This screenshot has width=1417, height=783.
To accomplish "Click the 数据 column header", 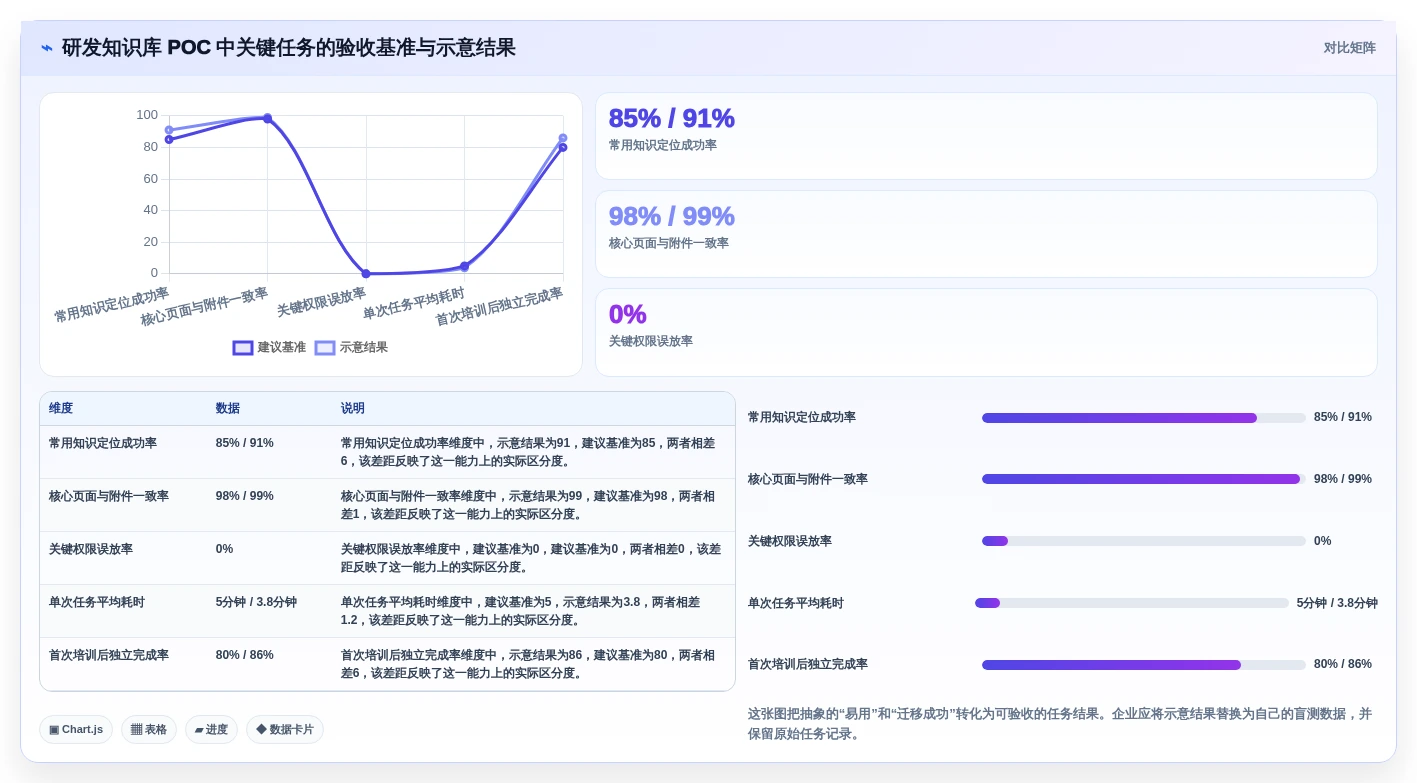I will [228, 409].
